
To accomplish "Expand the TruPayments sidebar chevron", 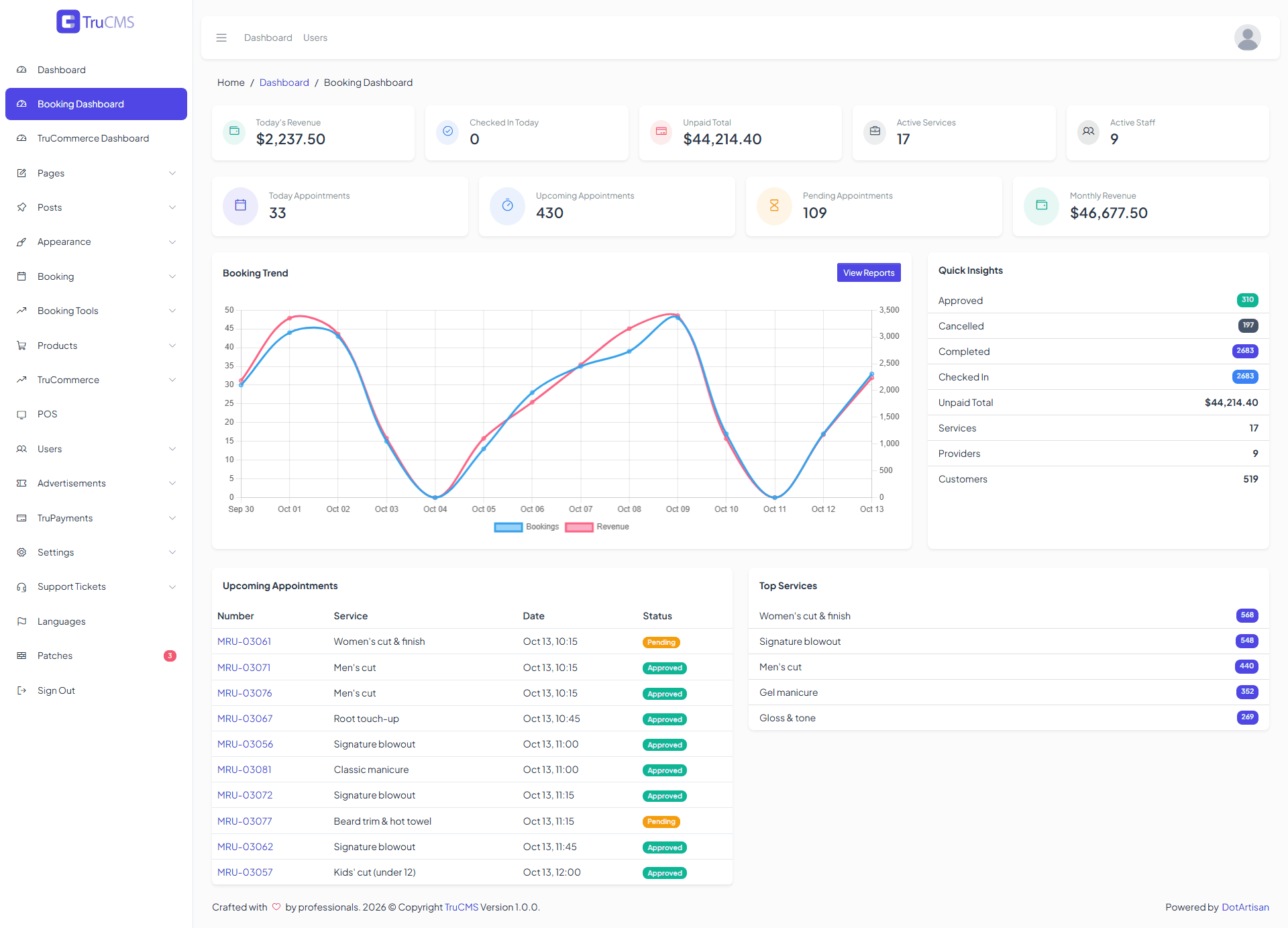I will point(172,518).
